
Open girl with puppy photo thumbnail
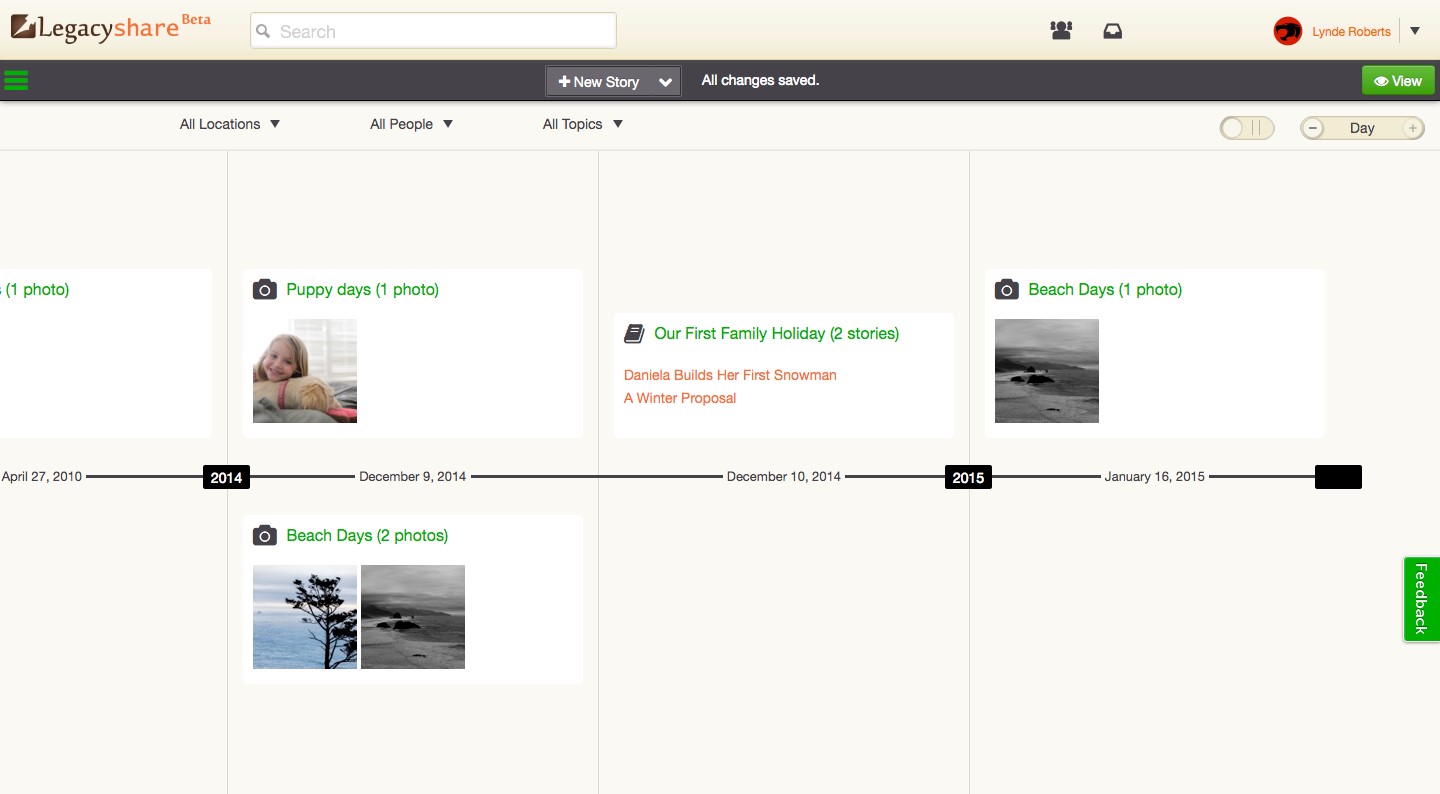coord(305,371)
